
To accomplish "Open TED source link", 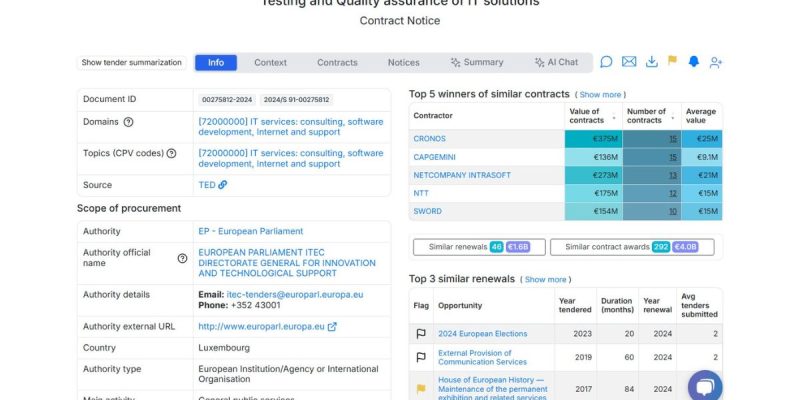I will 207,185.
